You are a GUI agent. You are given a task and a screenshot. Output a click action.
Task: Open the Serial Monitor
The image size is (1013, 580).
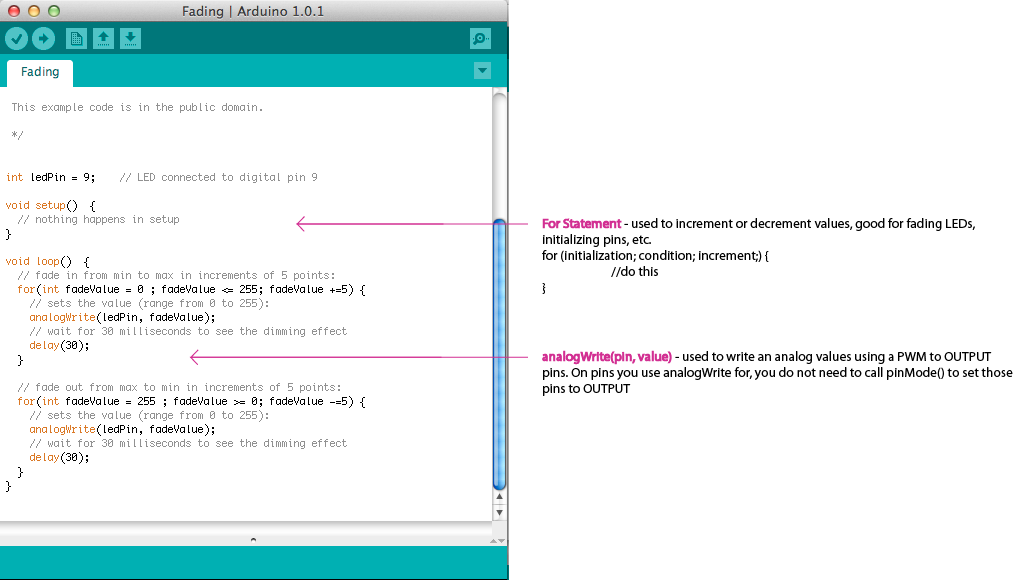click(480, 39)
